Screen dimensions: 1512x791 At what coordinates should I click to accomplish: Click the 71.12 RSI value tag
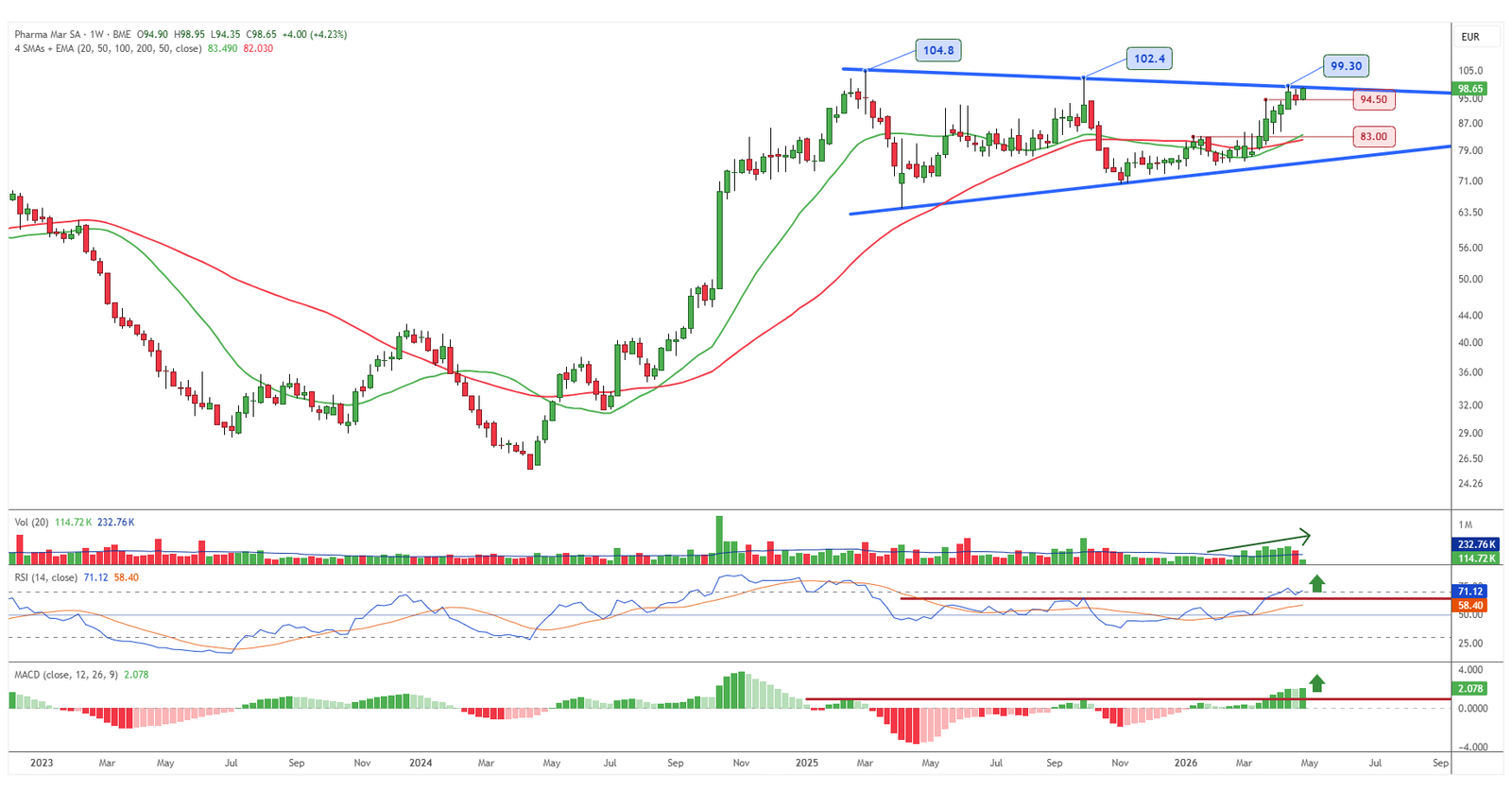(x=1470, y=592)
